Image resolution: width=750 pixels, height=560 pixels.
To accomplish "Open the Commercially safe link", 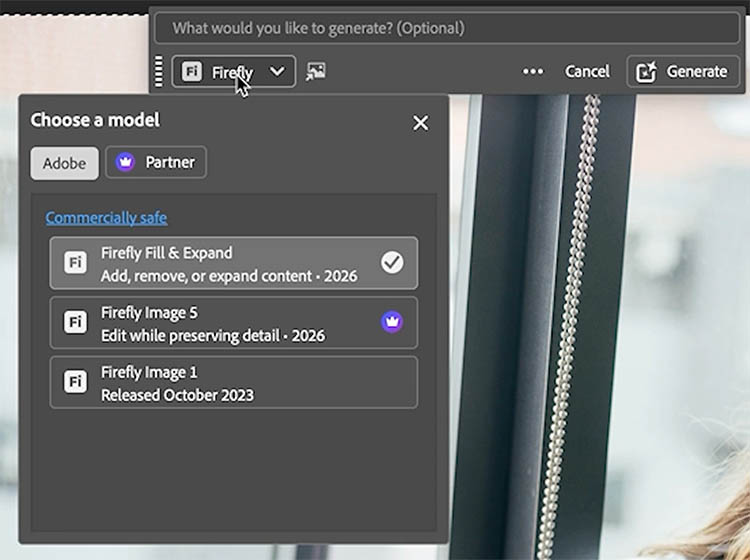I will click(106, 218).
